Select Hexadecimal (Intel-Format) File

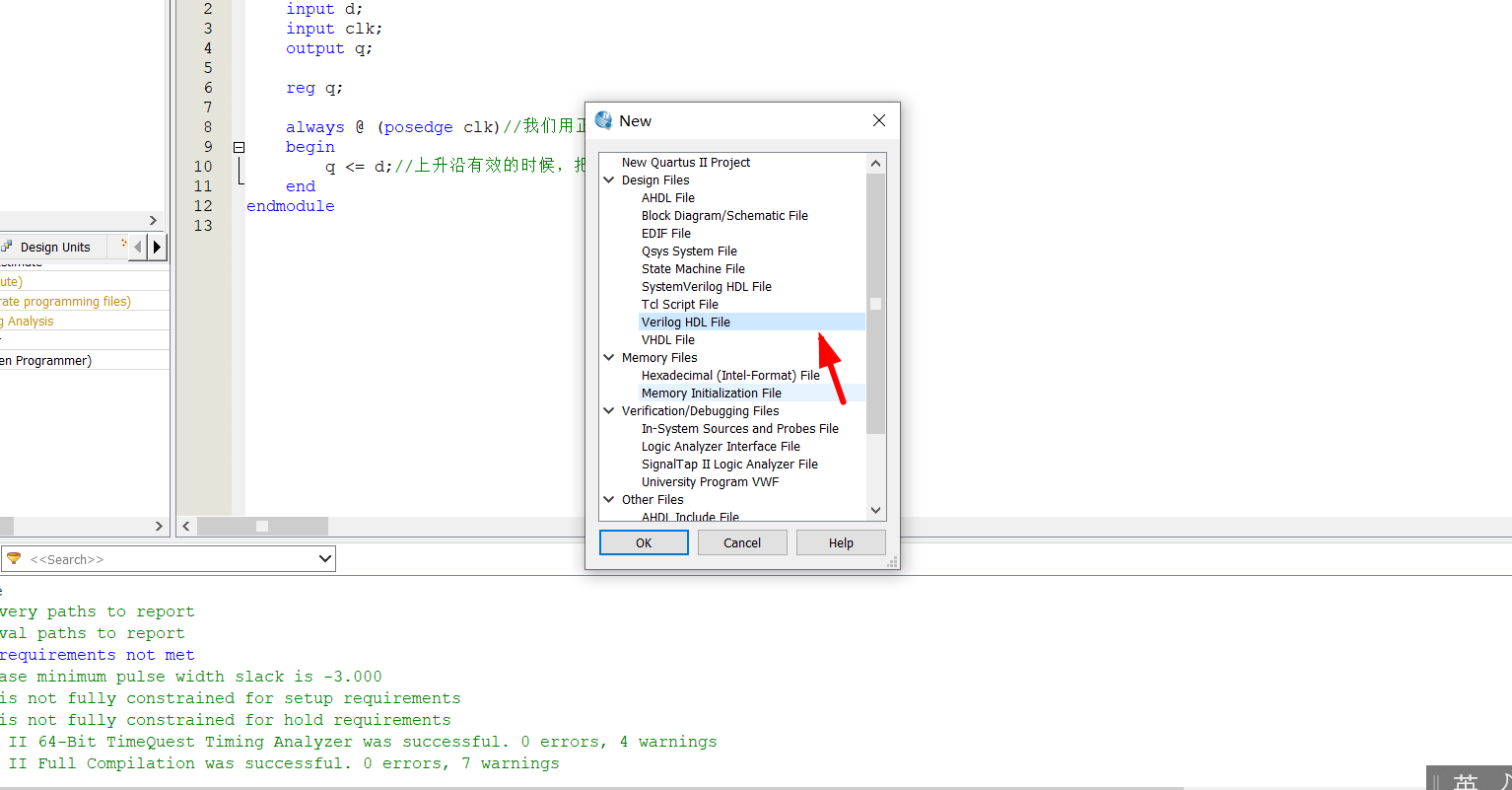point(730,376)
